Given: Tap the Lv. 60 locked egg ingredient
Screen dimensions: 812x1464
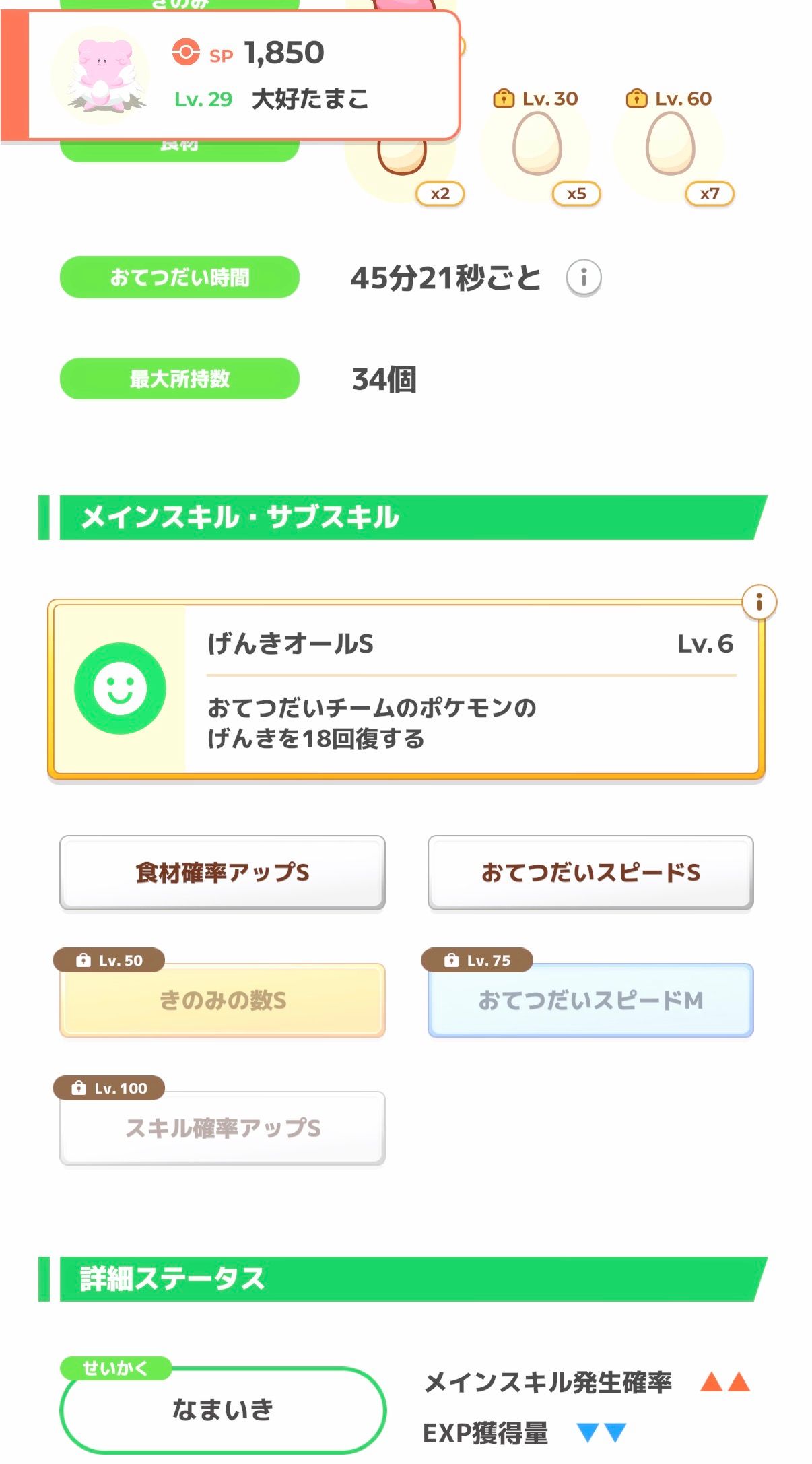Looking at the screenshot, I should (x=670, y=143).
